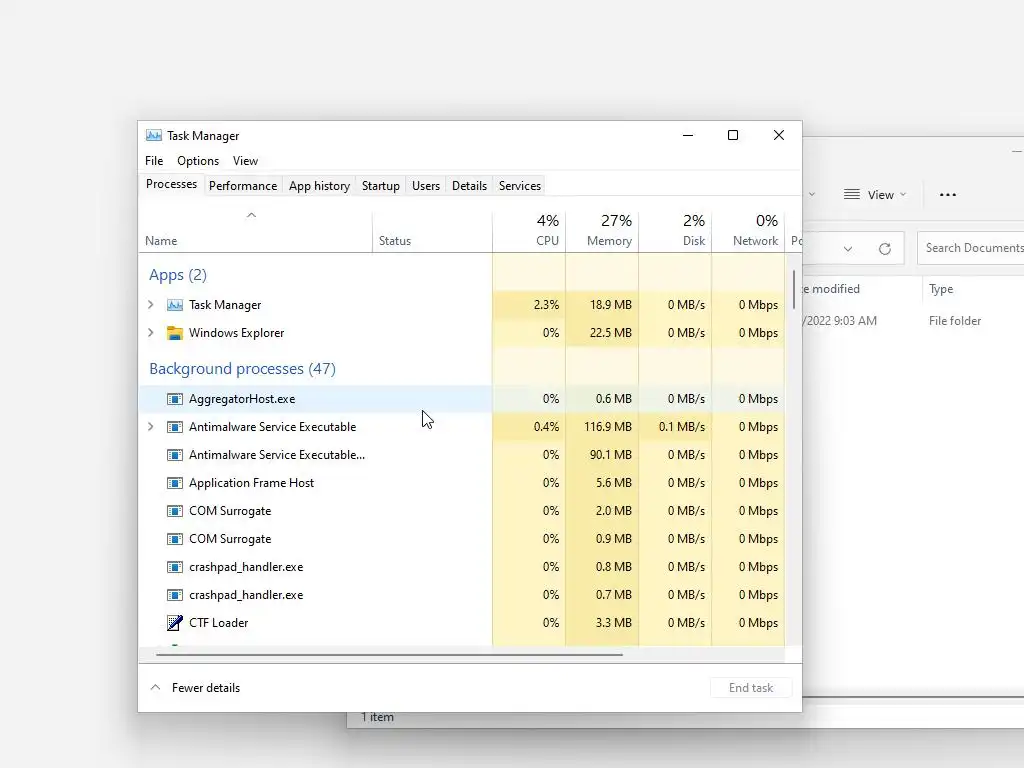The width and height of the screenshot is (1024, 768).
Task: Select the CTF Loader process name
Action: [219, 623]
